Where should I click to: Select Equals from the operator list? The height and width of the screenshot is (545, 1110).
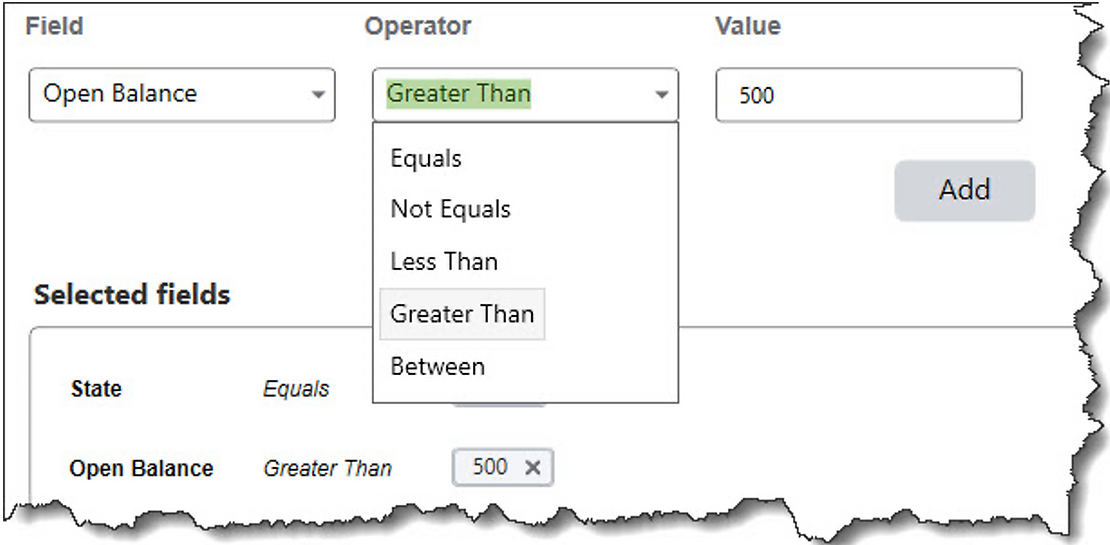426,158
